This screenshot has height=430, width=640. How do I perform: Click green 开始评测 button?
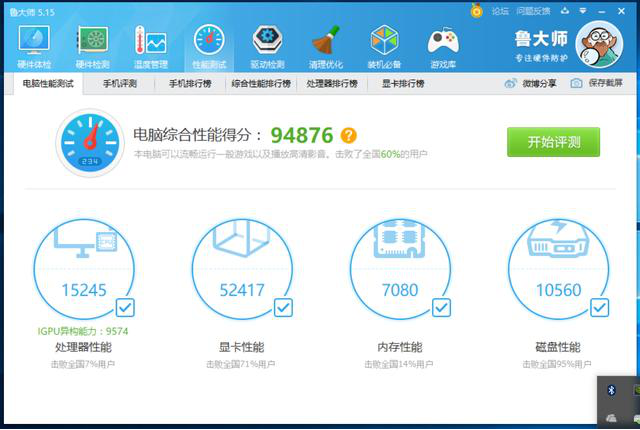[x=553, y=142]
